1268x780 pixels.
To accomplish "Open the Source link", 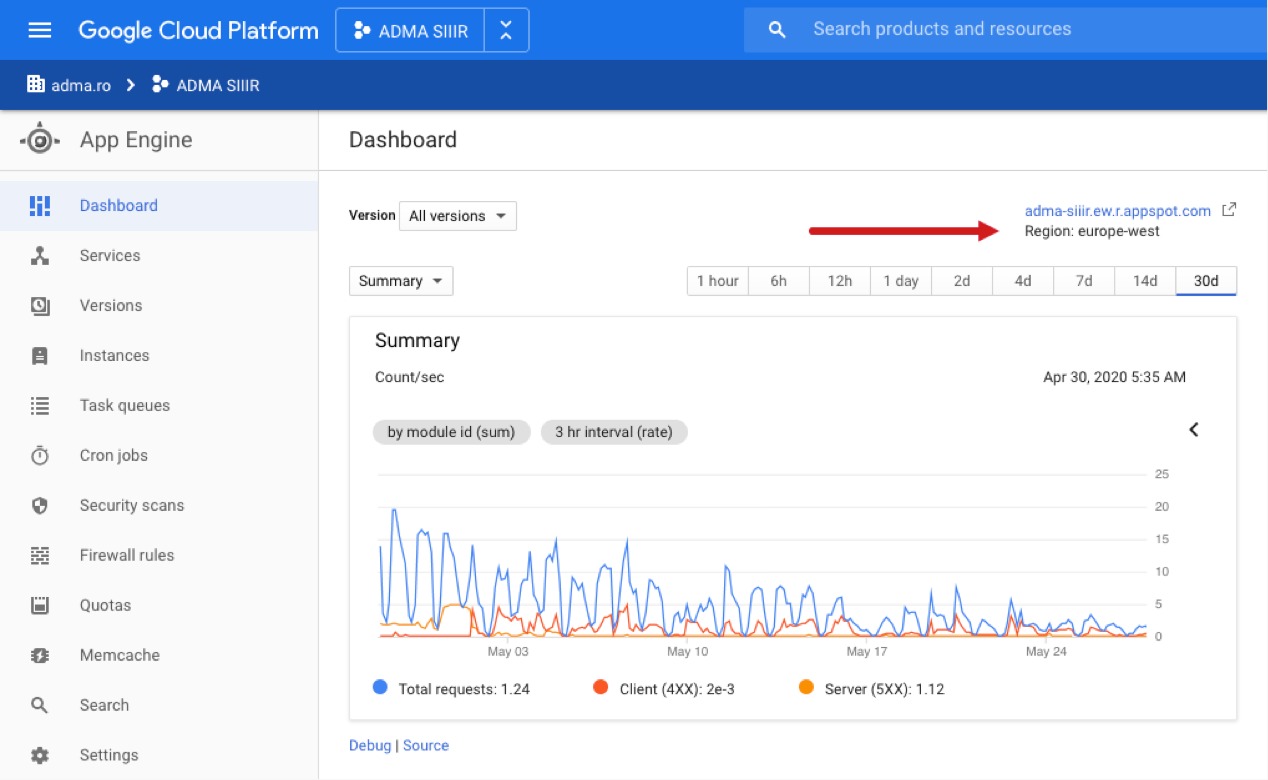I will [426, 745].
